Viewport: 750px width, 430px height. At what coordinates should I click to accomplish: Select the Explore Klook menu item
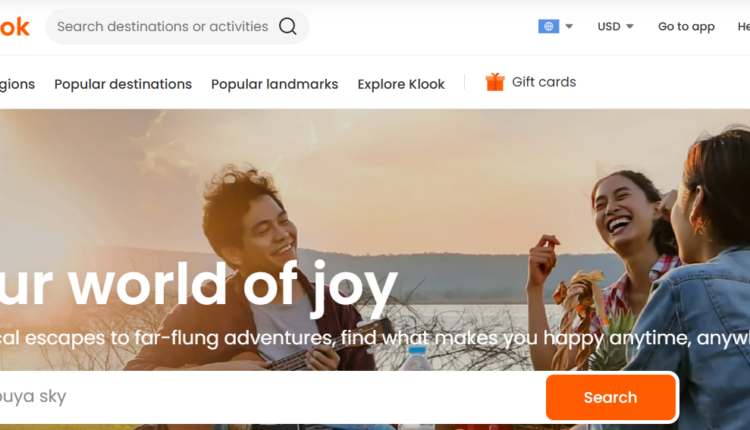click(x=401, y=84)
